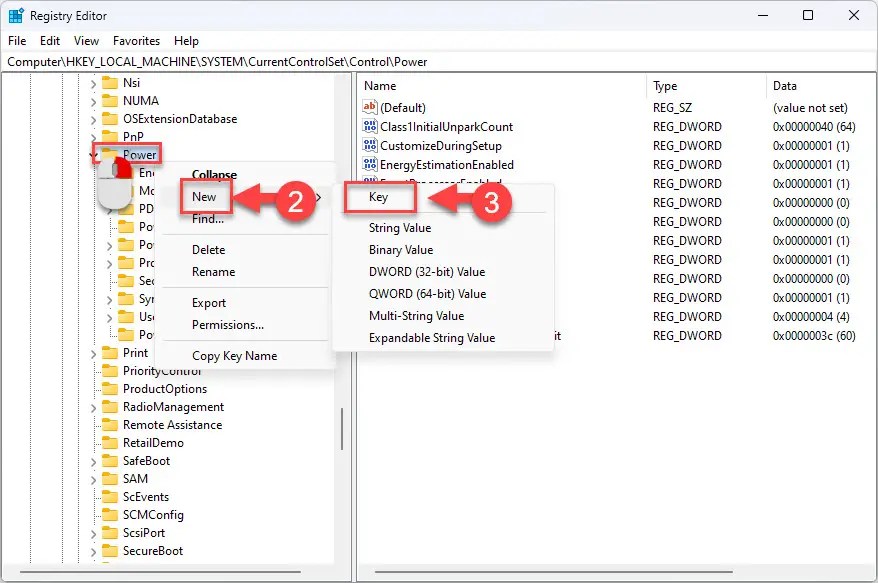Choose Key from the New submenu
Image resolution: width=878 pixels, height=583 pixels.
[x=381, y=197]
